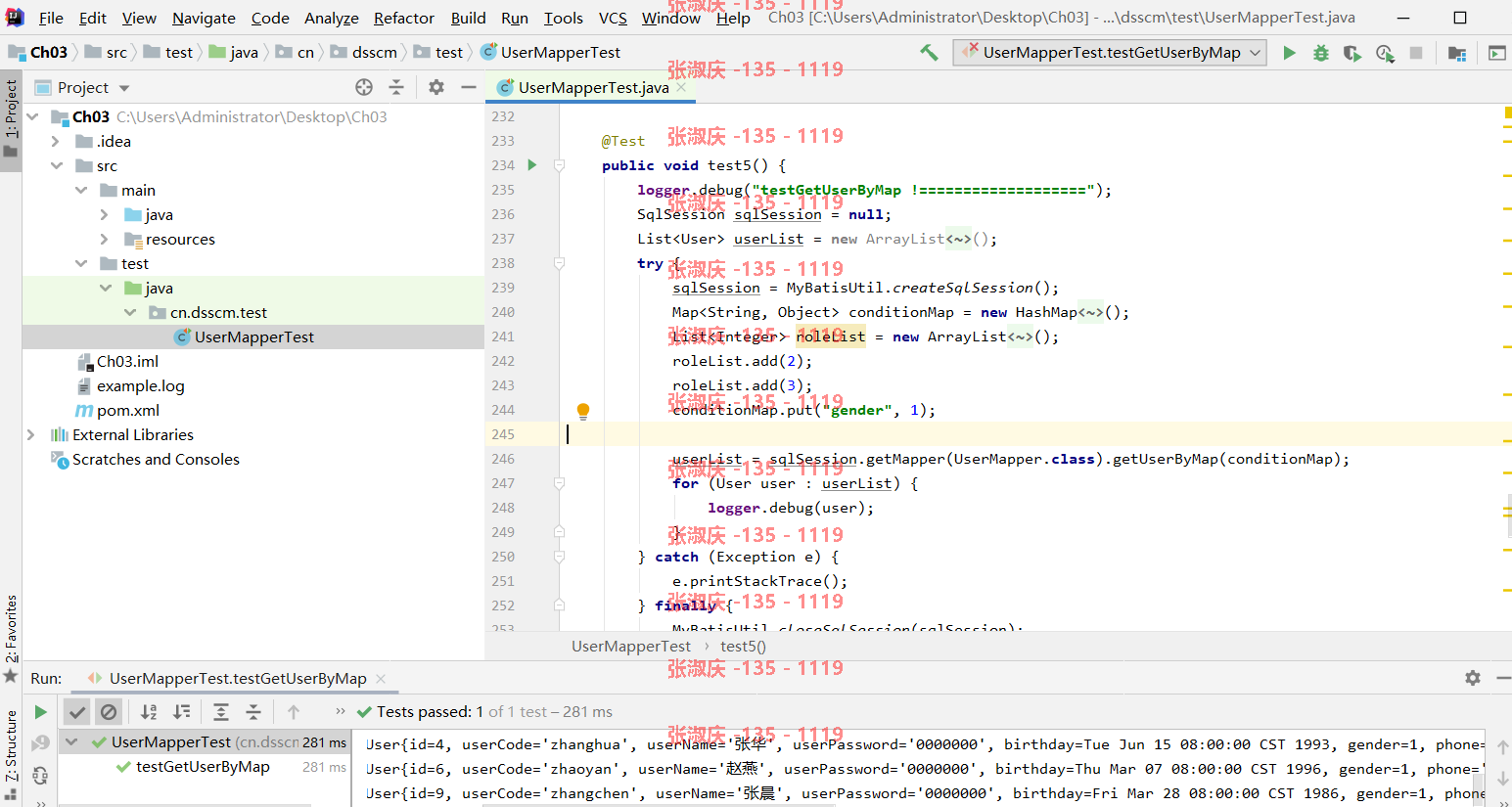Image resolution: width=1512 pixels, height=807 pixels.
Task: Open run configuration dropdown UserMapperTest.testGetUserByMap
Action: pos(1110,53)
